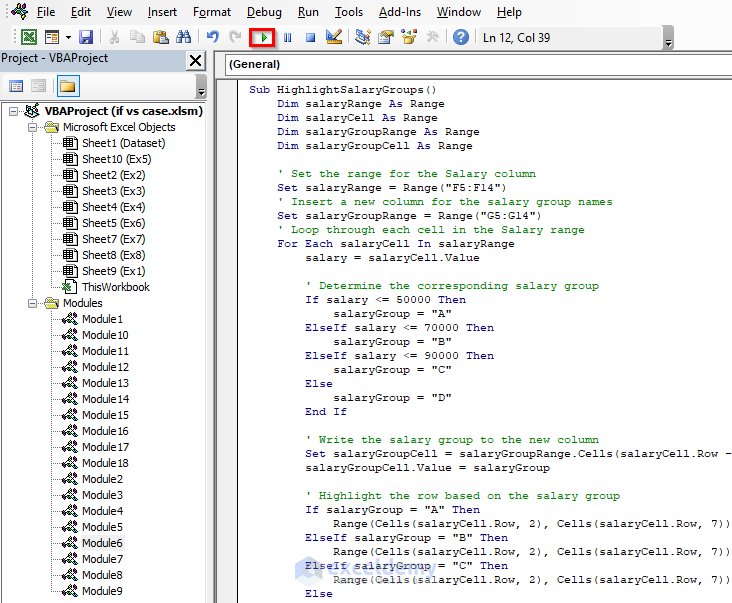Select ThisWorkbook in project tree
This screenshot has height=603, width=732.
pos(115,287)
